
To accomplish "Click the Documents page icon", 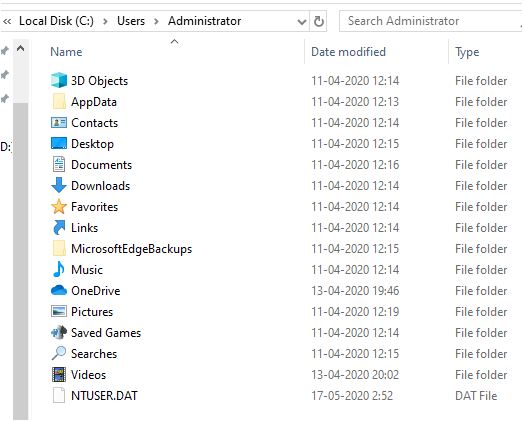I will click(59, 164).
